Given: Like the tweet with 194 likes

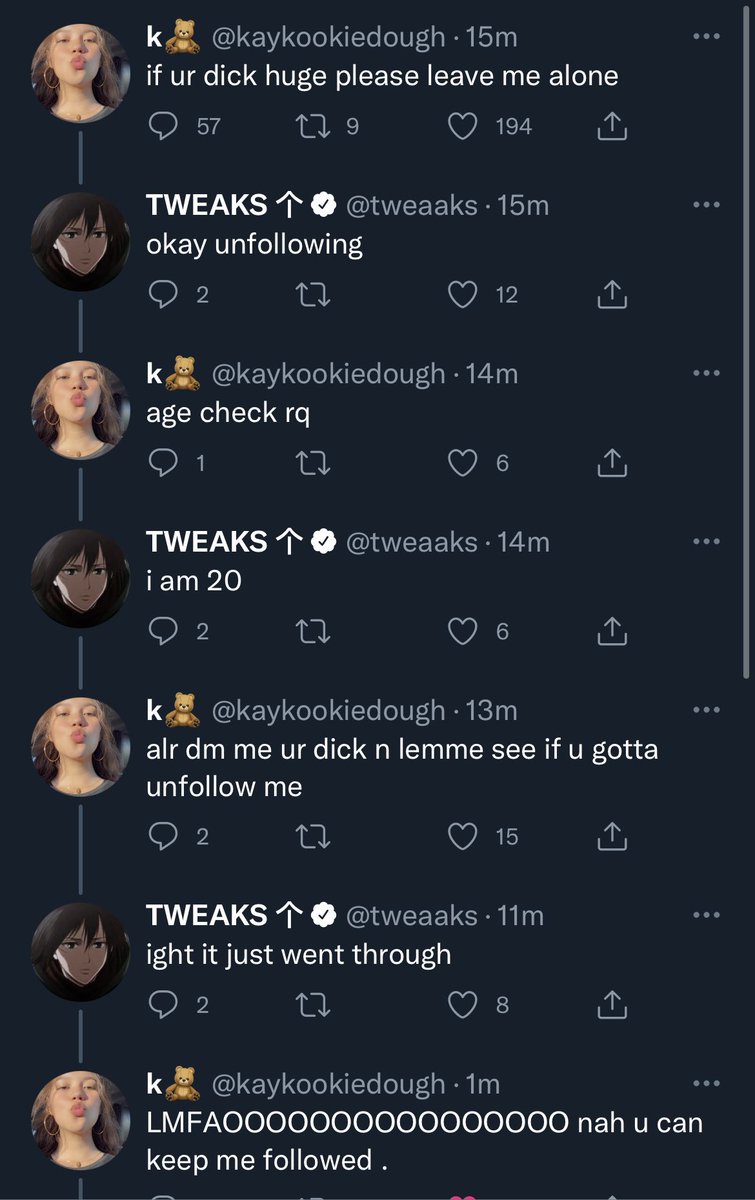Looking at the screenshot, I should 462,126.
